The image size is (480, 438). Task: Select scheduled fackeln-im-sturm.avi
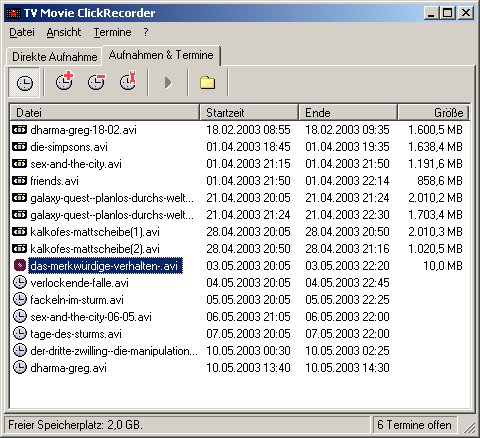[77, 300]
